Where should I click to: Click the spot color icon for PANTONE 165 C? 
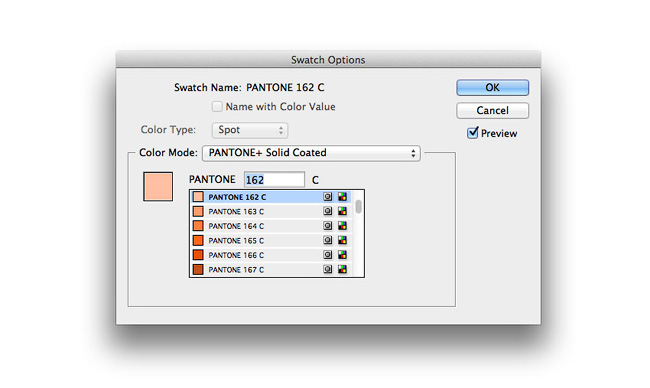(327, 240)
